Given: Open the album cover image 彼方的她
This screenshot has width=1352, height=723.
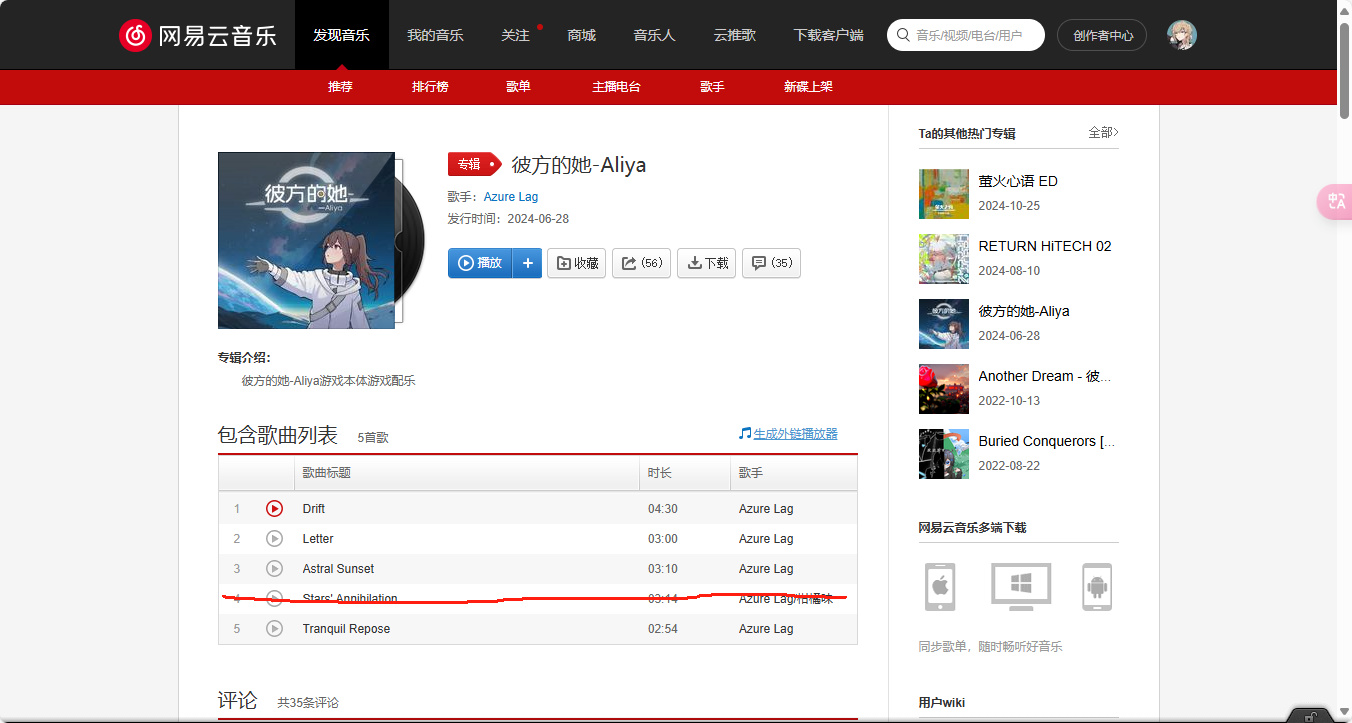Looking at the screenshot, I should pos(306,240).
